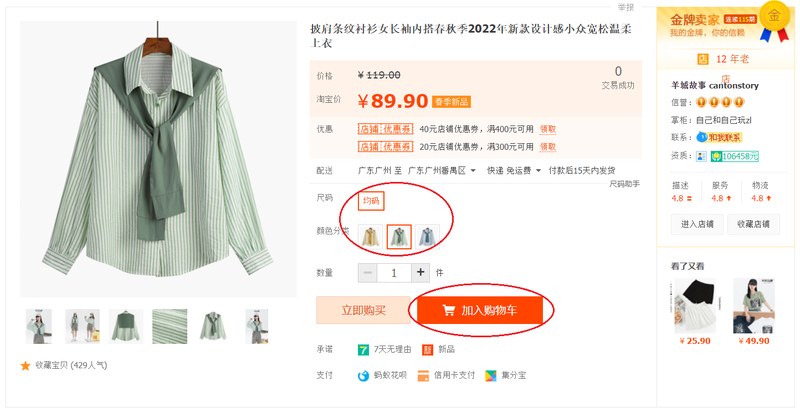
Task: Select the blue shirt color option
Action: (428, 236)
